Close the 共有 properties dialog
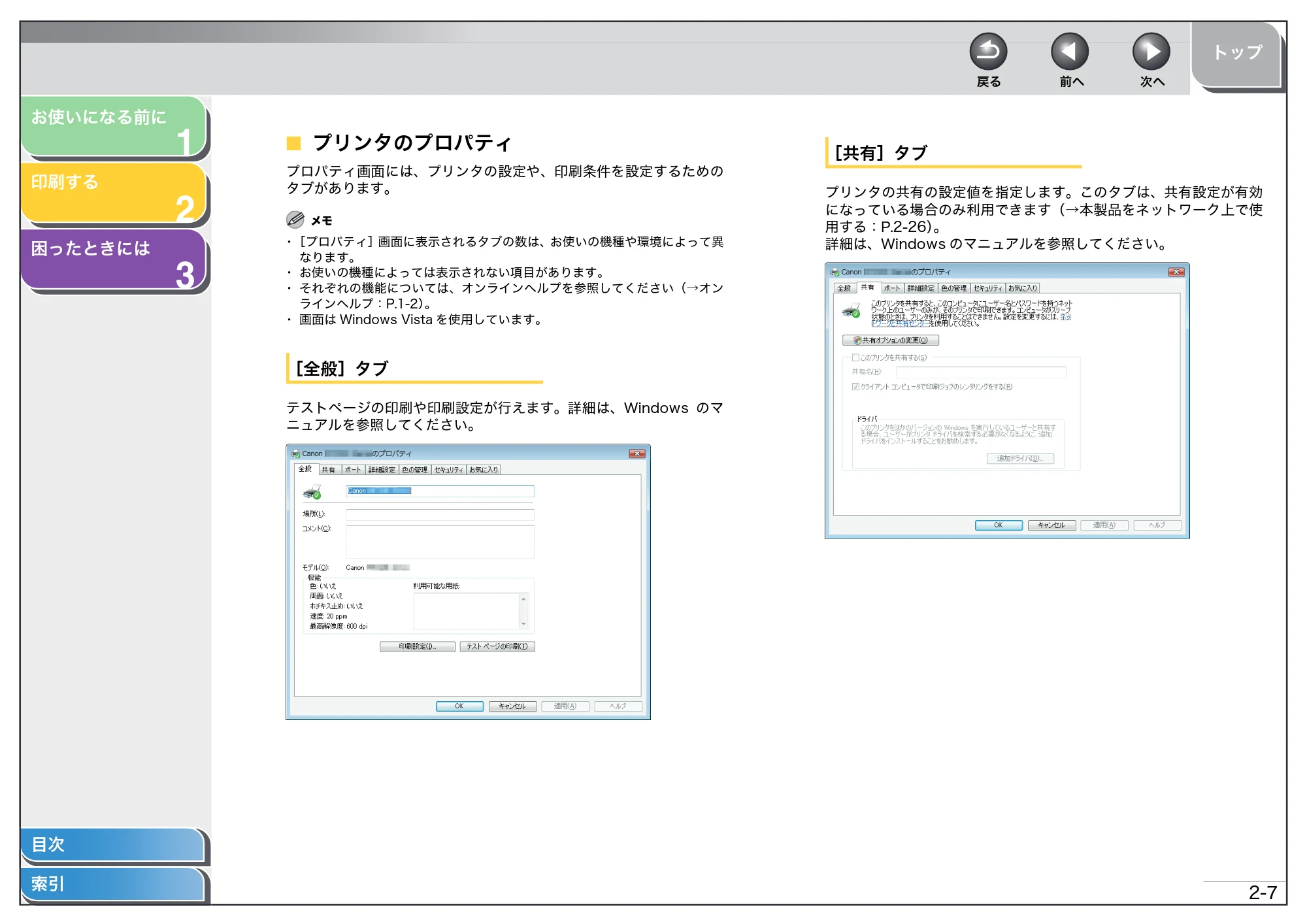 (x=1176, y=272)
